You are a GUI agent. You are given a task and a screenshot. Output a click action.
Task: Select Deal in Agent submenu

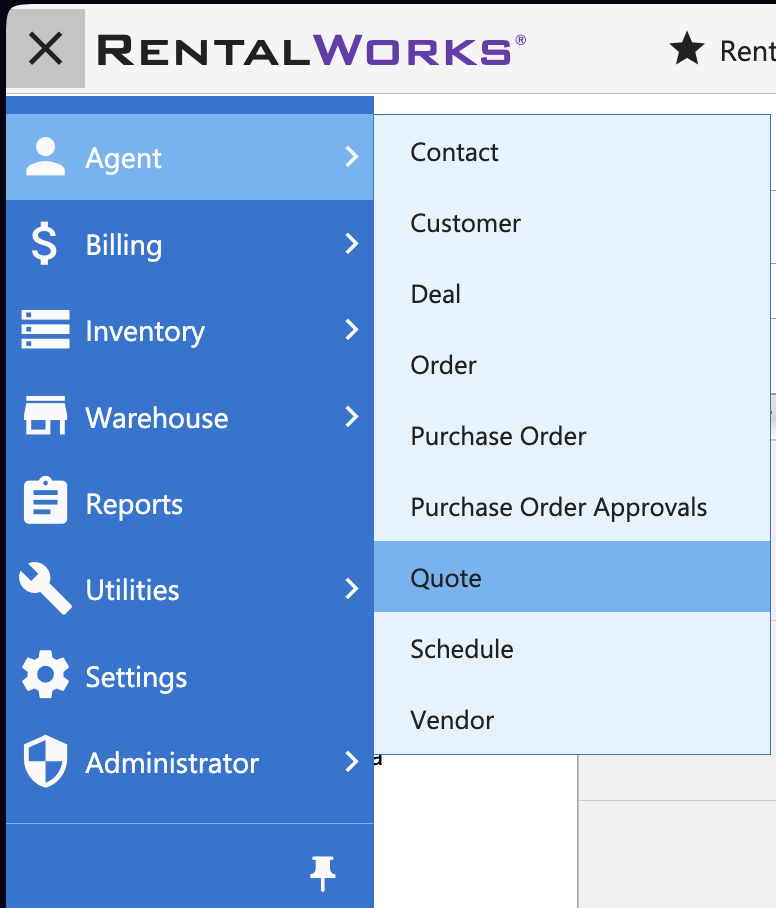tap(572, 294)
